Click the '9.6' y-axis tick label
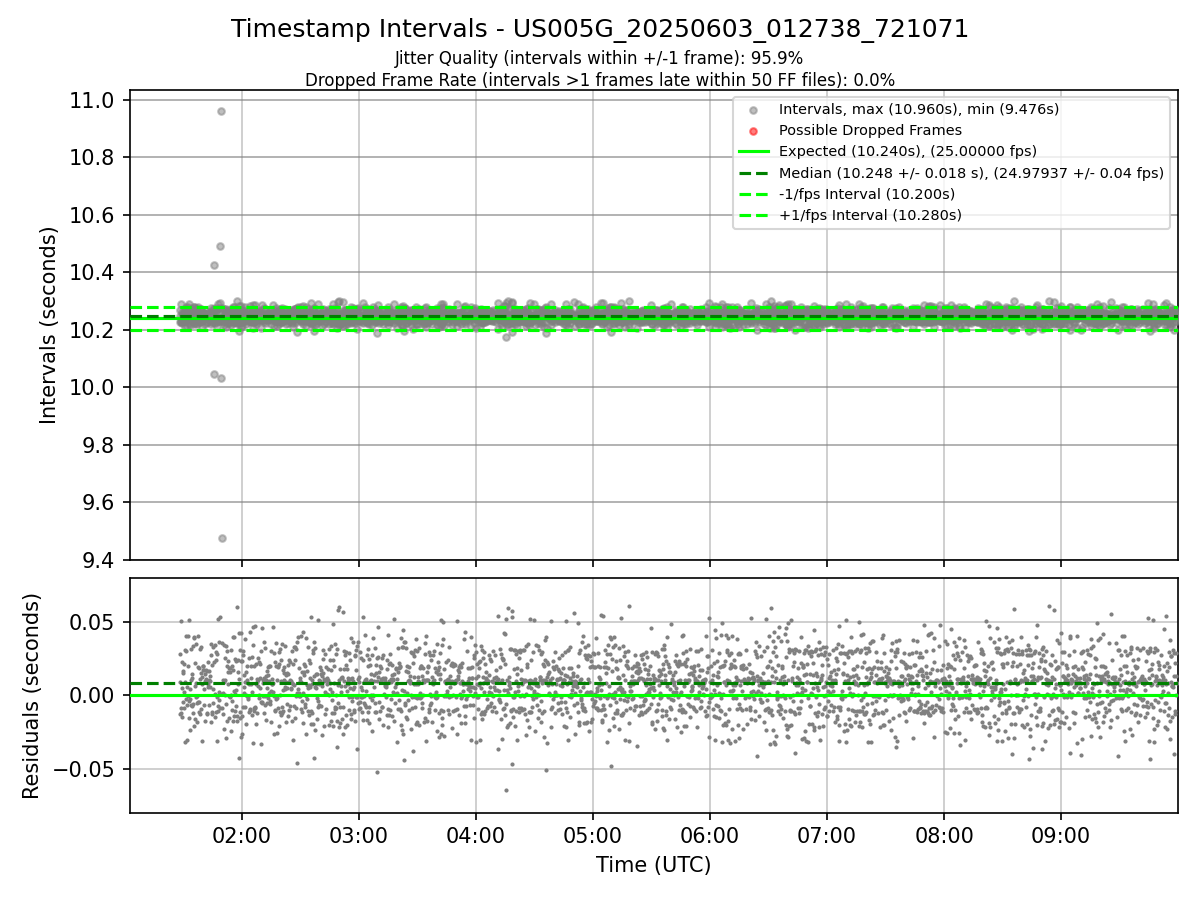 point(98,503)
